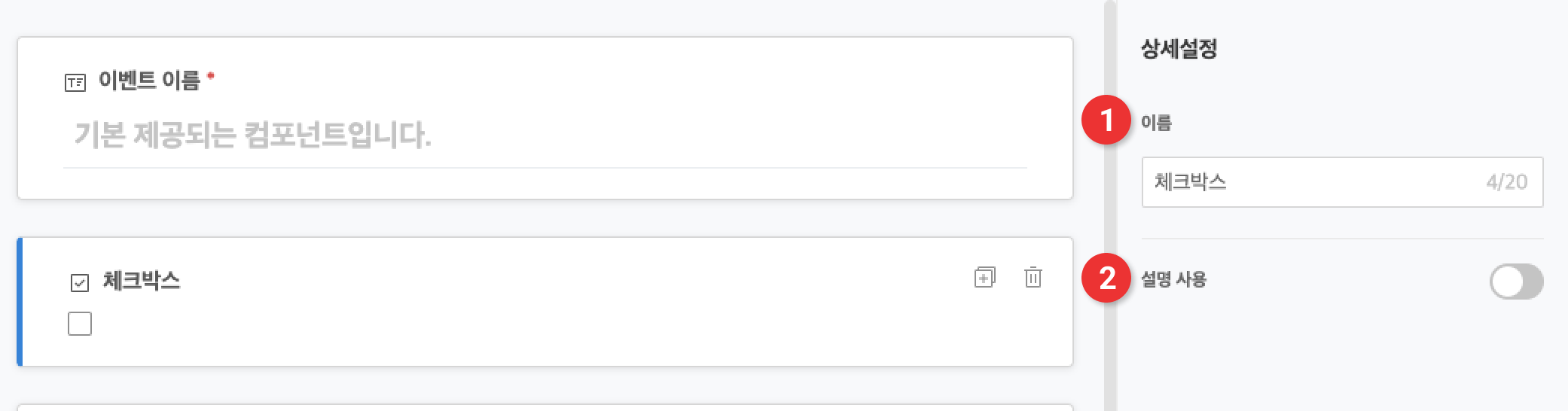Tick the empty checkbox under 체크박스

tap(80, 324)
